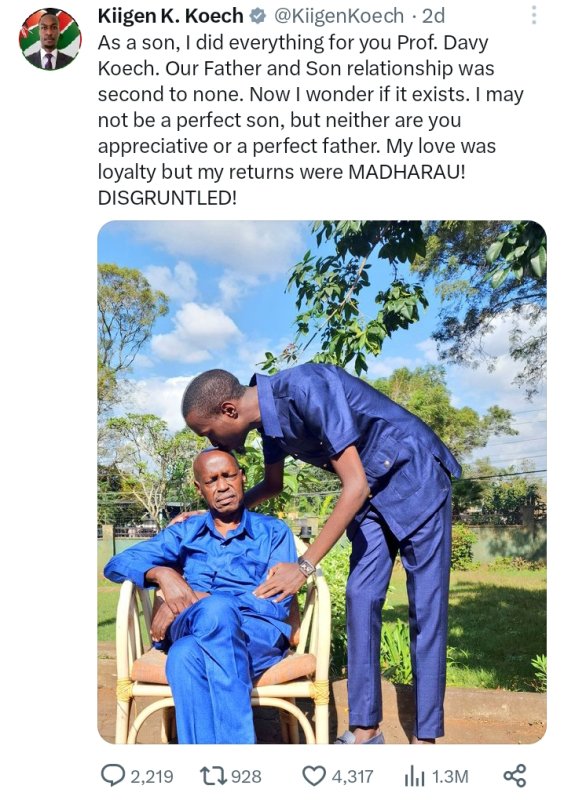Click the 1.3M views count
This screenshot has width=564, height=800.
450,777
